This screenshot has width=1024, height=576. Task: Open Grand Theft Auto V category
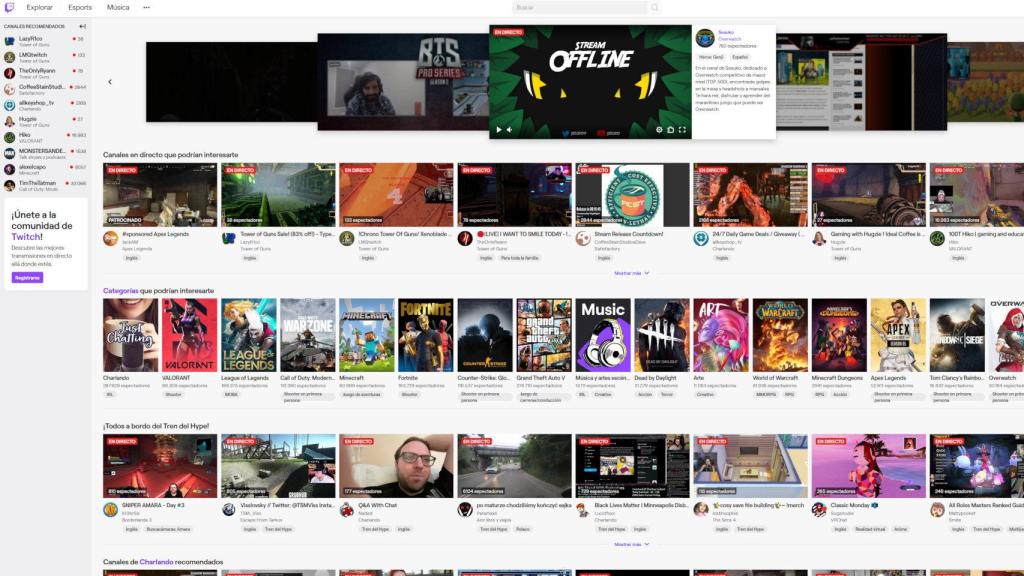(544, 335)
